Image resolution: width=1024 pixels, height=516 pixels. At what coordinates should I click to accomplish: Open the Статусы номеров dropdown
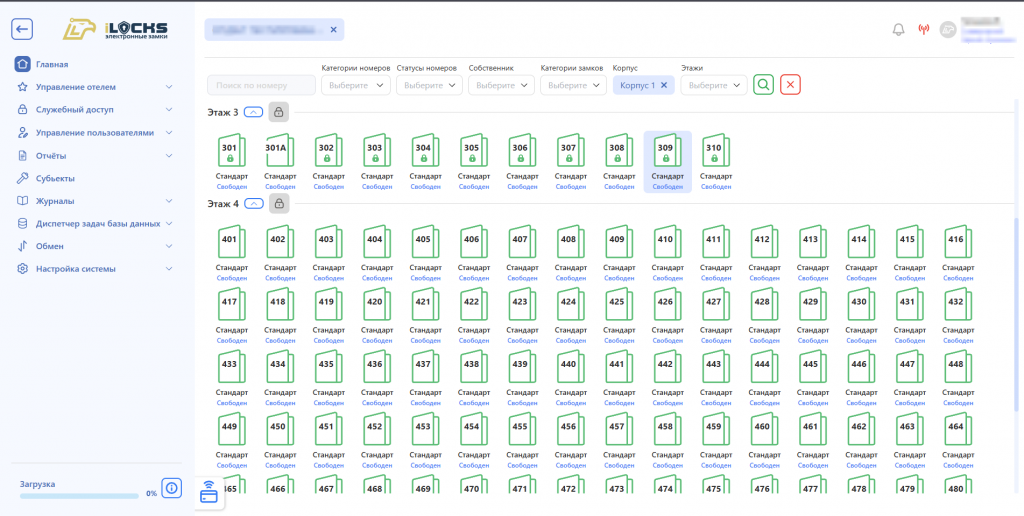pos(429,86)
